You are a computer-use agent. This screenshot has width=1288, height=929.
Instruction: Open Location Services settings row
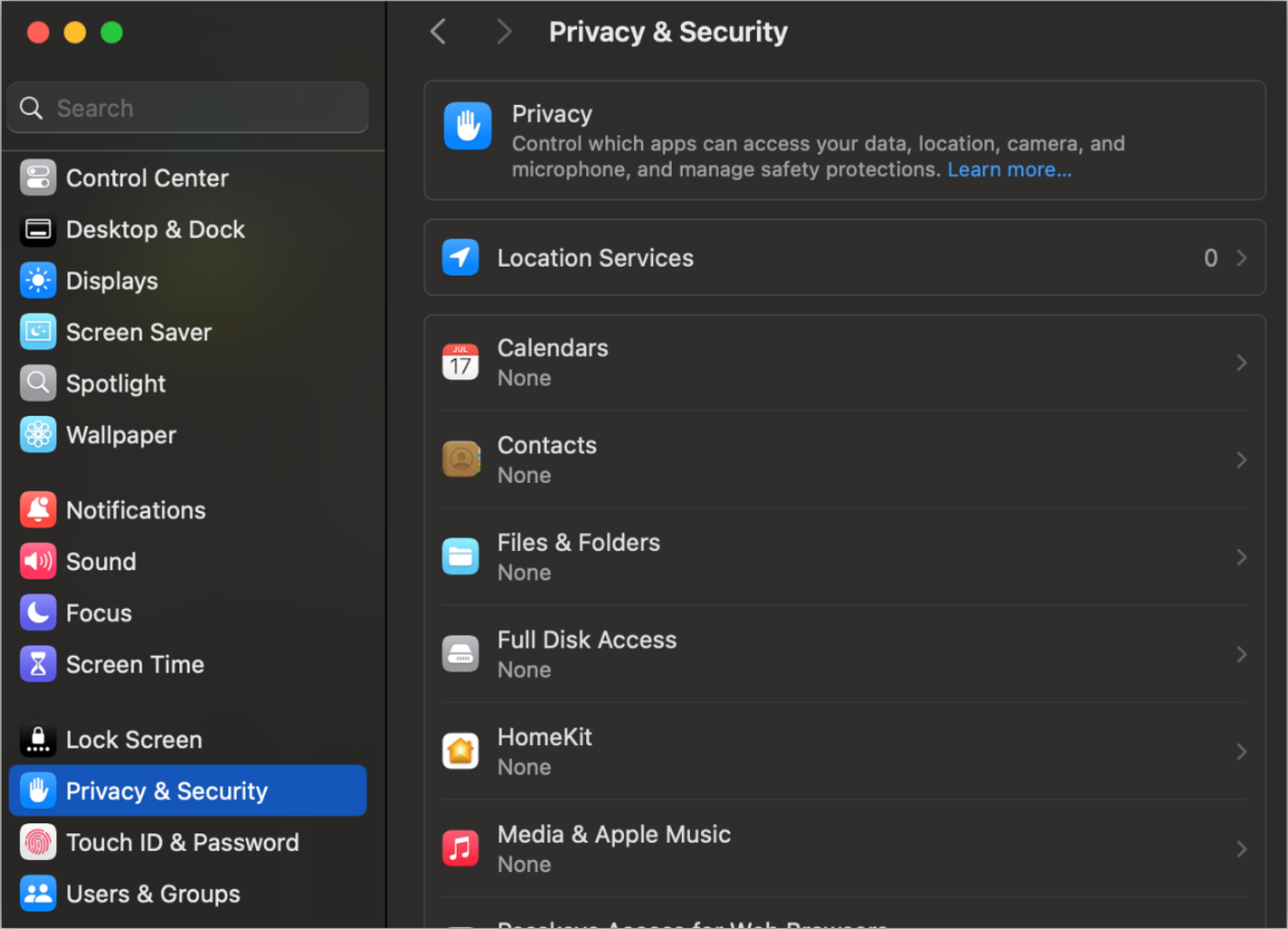tap(828, 258)
